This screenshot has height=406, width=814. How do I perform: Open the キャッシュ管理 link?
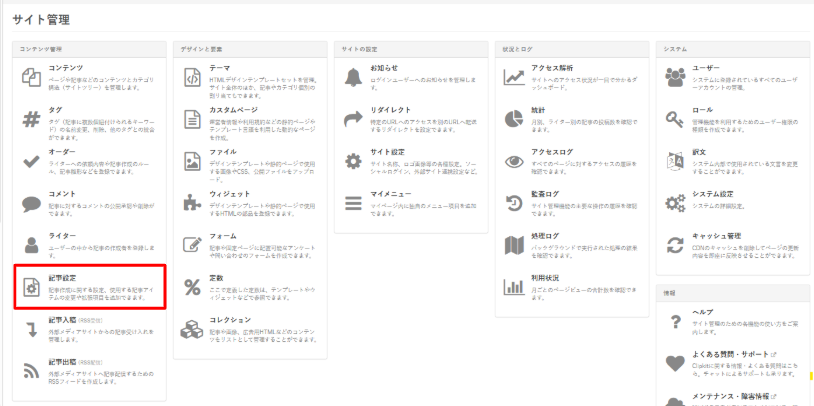[x=717, y=236]
